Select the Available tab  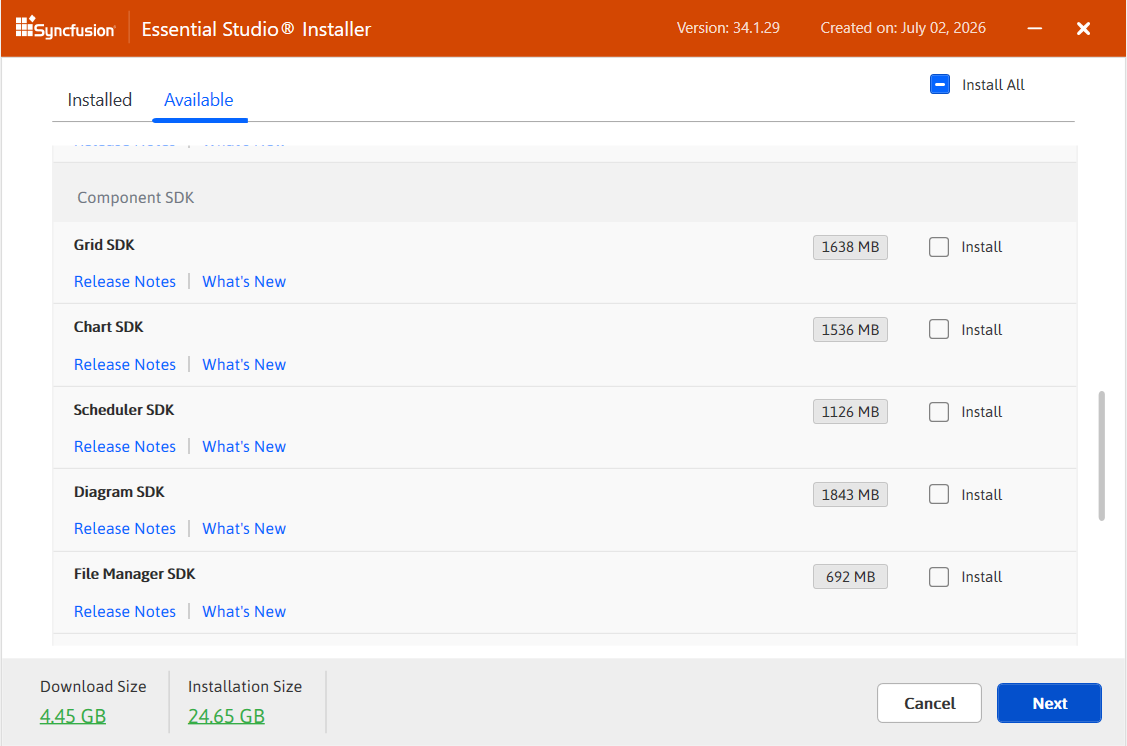point(198,100)
